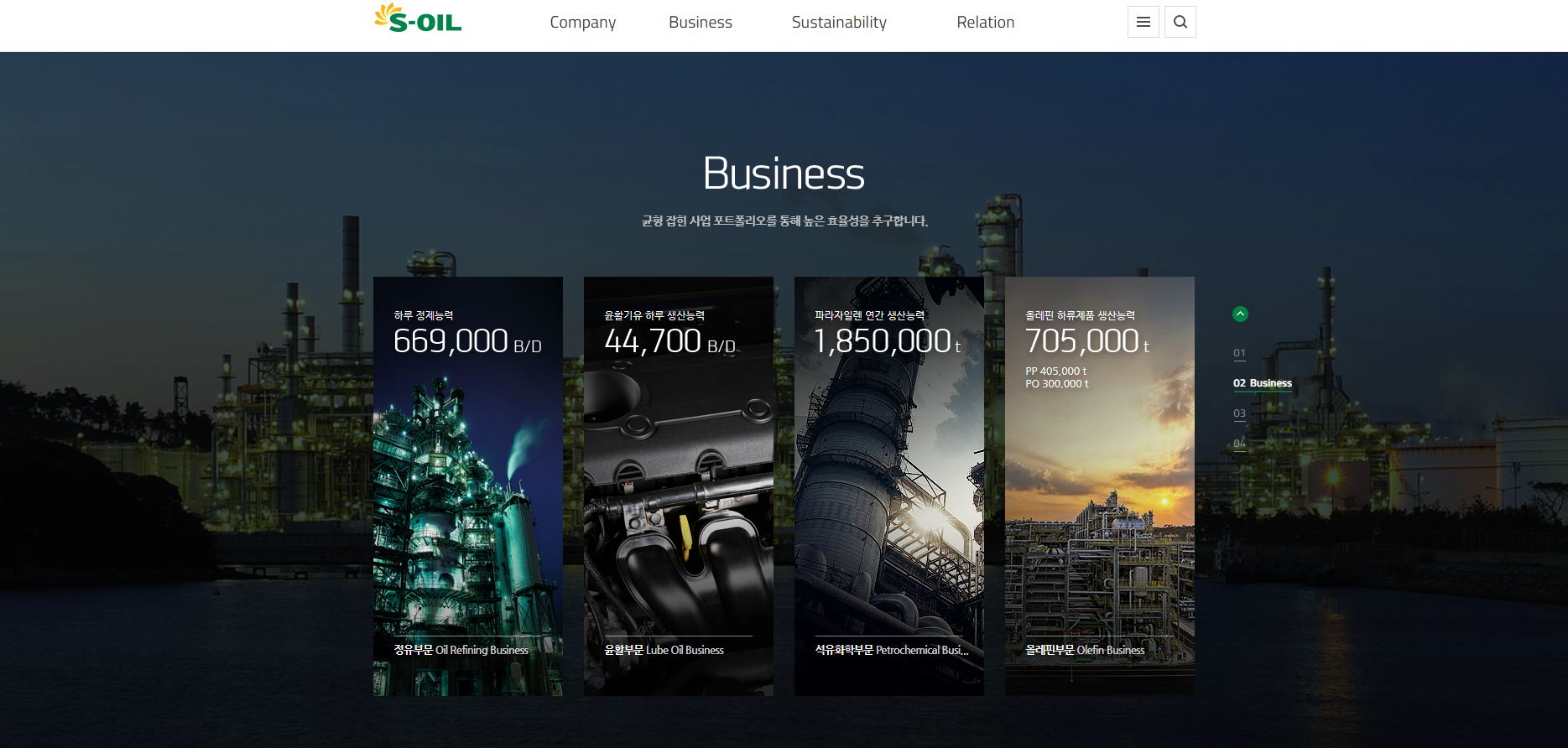Screen dimensions: 1568x748
Task: Click the PP 405,000 t text
Action: 1055,371
